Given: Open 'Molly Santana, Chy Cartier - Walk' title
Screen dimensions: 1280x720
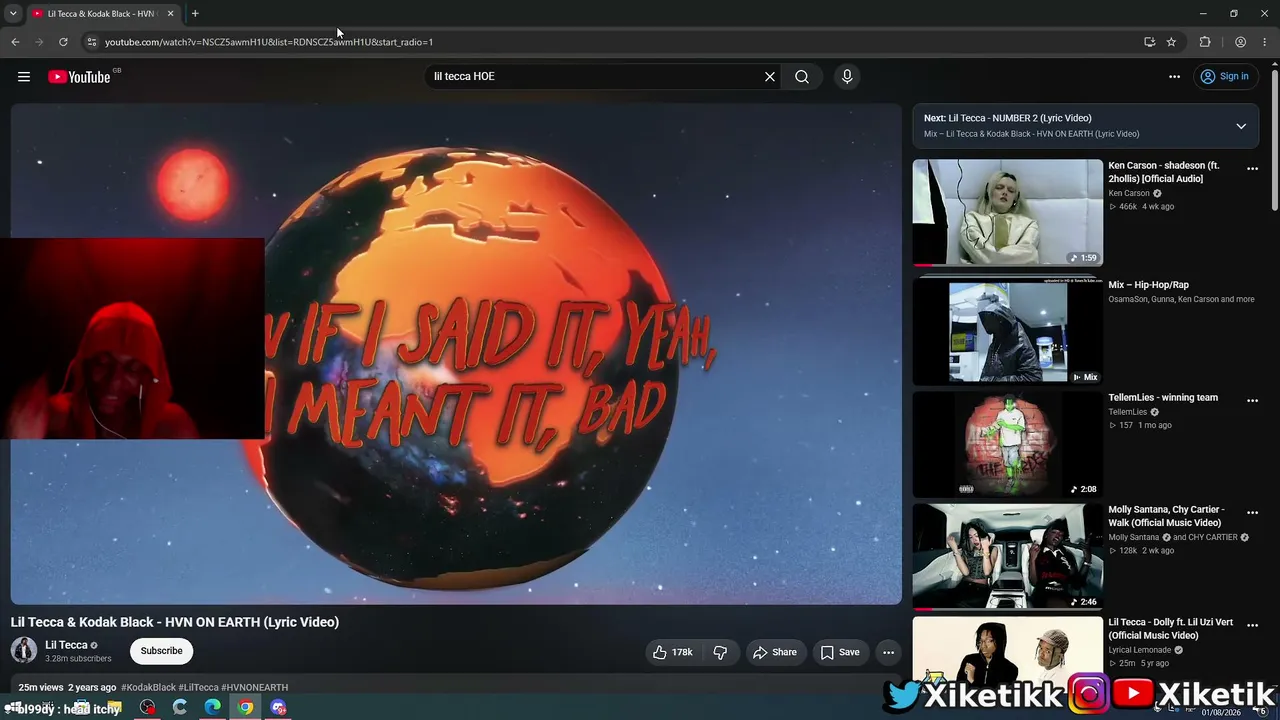Looking at the screenshot, I should [x=1167, y=516].
